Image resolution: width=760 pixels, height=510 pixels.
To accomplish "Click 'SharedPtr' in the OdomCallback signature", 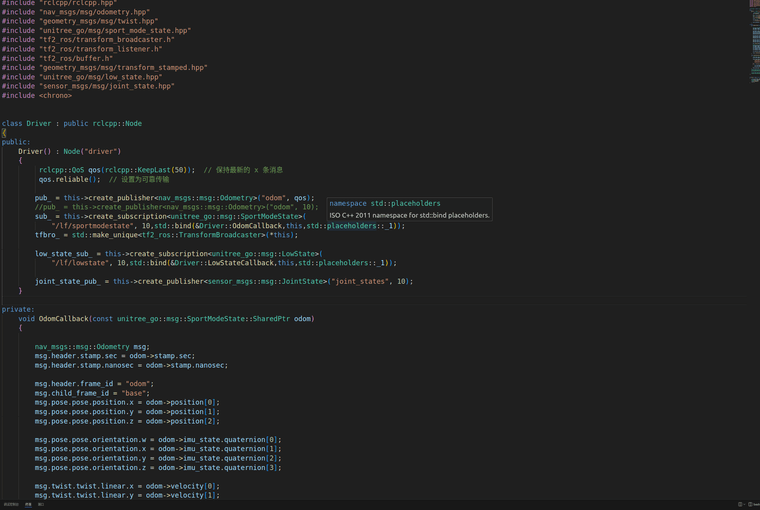I will 271,319.
